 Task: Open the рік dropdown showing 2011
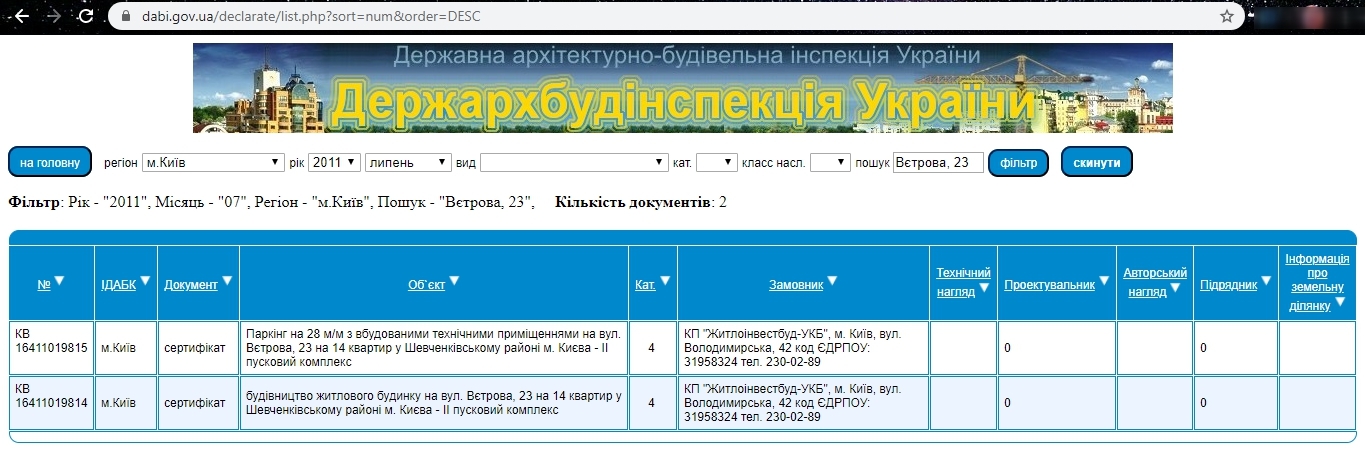[334, 162]
